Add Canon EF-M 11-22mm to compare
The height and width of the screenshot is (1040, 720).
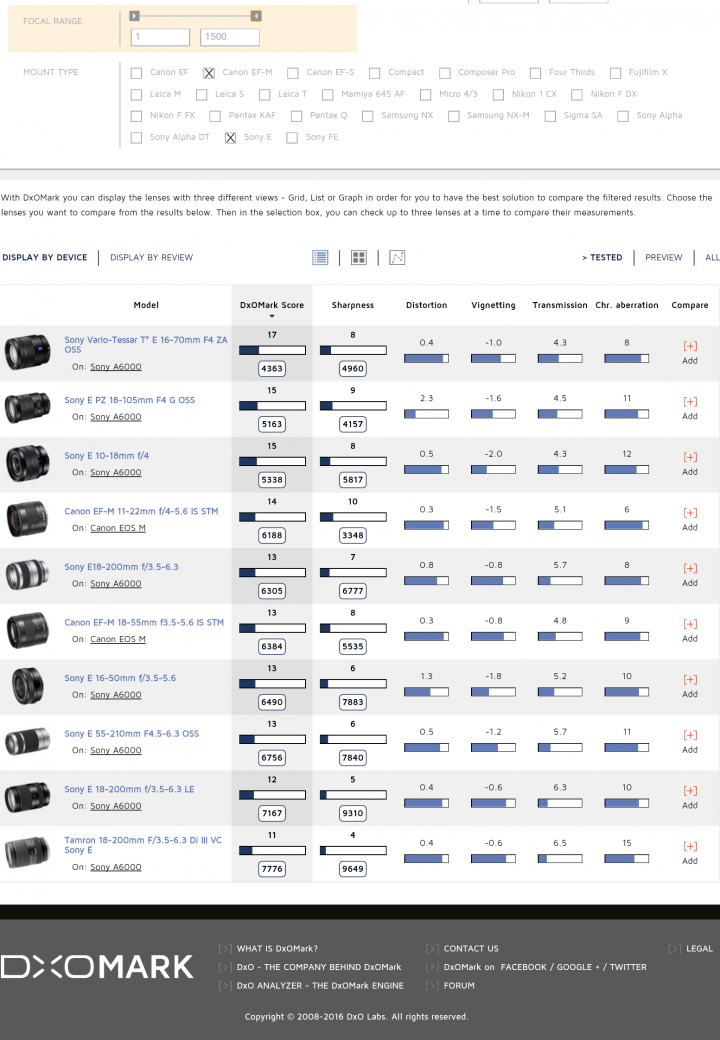(690, 519)
